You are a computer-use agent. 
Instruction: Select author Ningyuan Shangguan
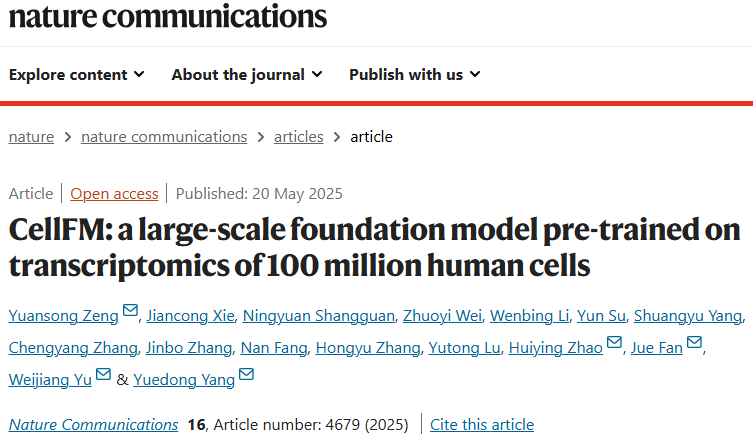coord(318,315)
